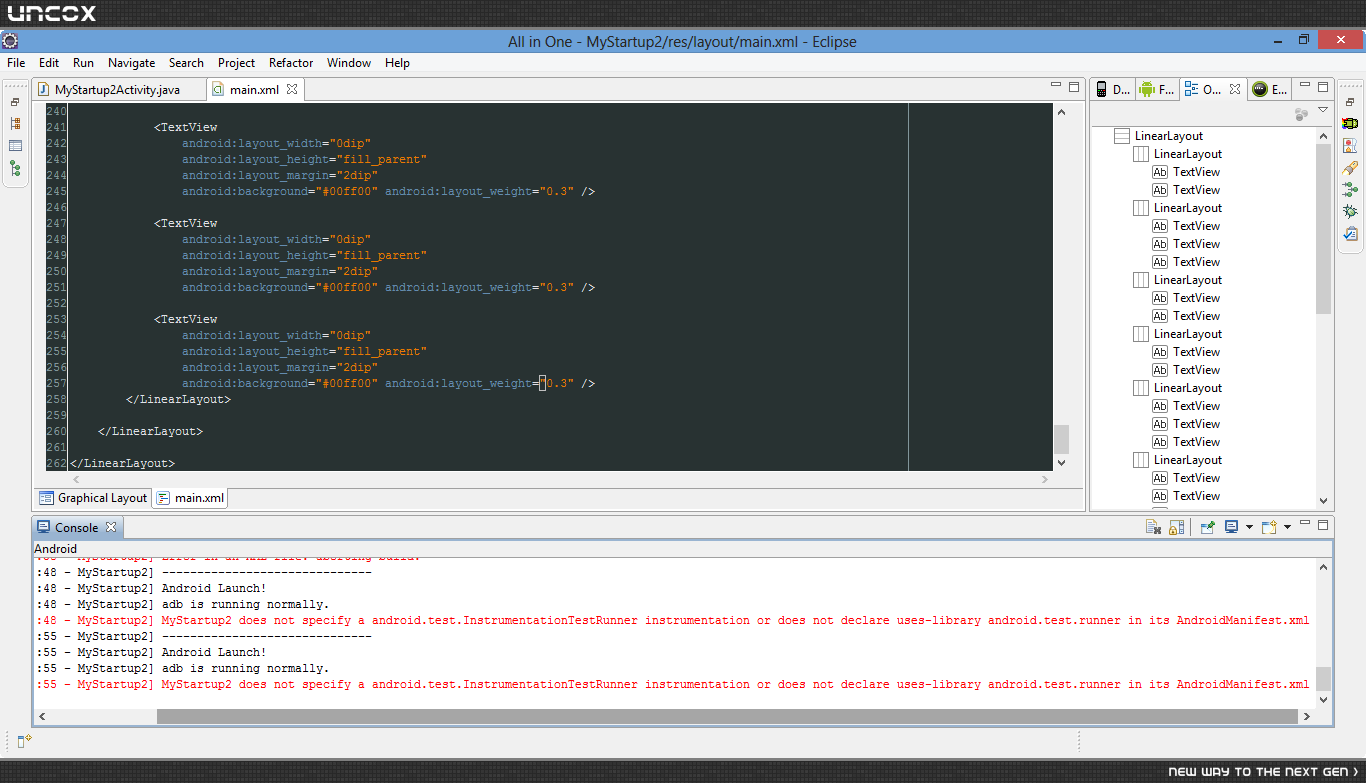Open the Edit menu
Screen dimensions: 1366x783
click(x=49, y=63)
